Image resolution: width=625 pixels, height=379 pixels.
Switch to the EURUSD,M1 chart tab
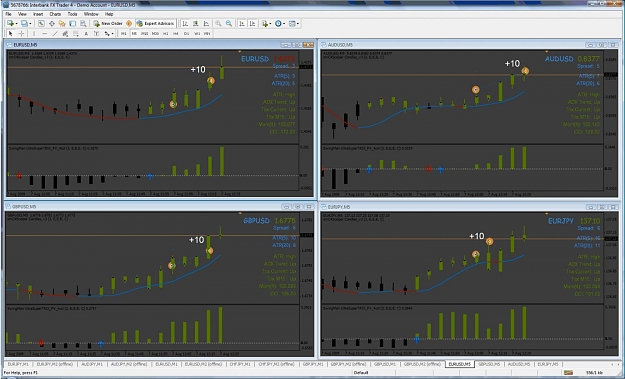click(166, 364)
